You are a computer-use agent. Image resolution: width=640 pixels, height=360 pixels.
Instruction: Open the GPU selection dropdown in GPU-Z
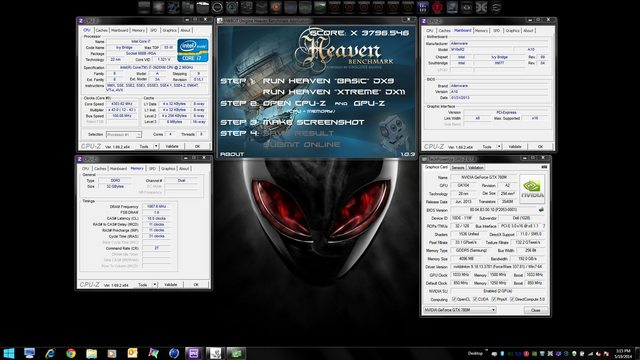pos(460,310)
